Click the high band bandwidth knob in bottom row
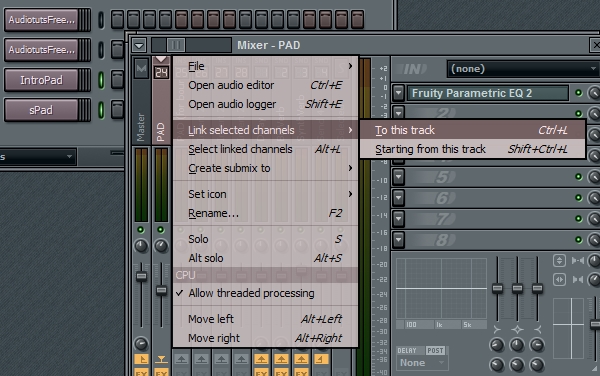This screenshot has height=376, width=600. point(537,365)
